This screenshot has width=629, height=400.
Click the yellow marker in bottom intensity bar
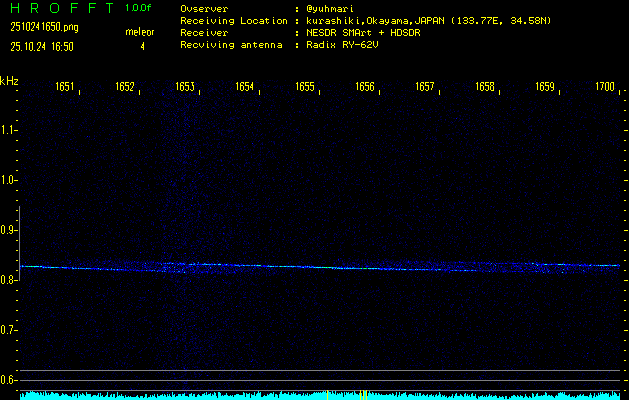click(362, 394)
